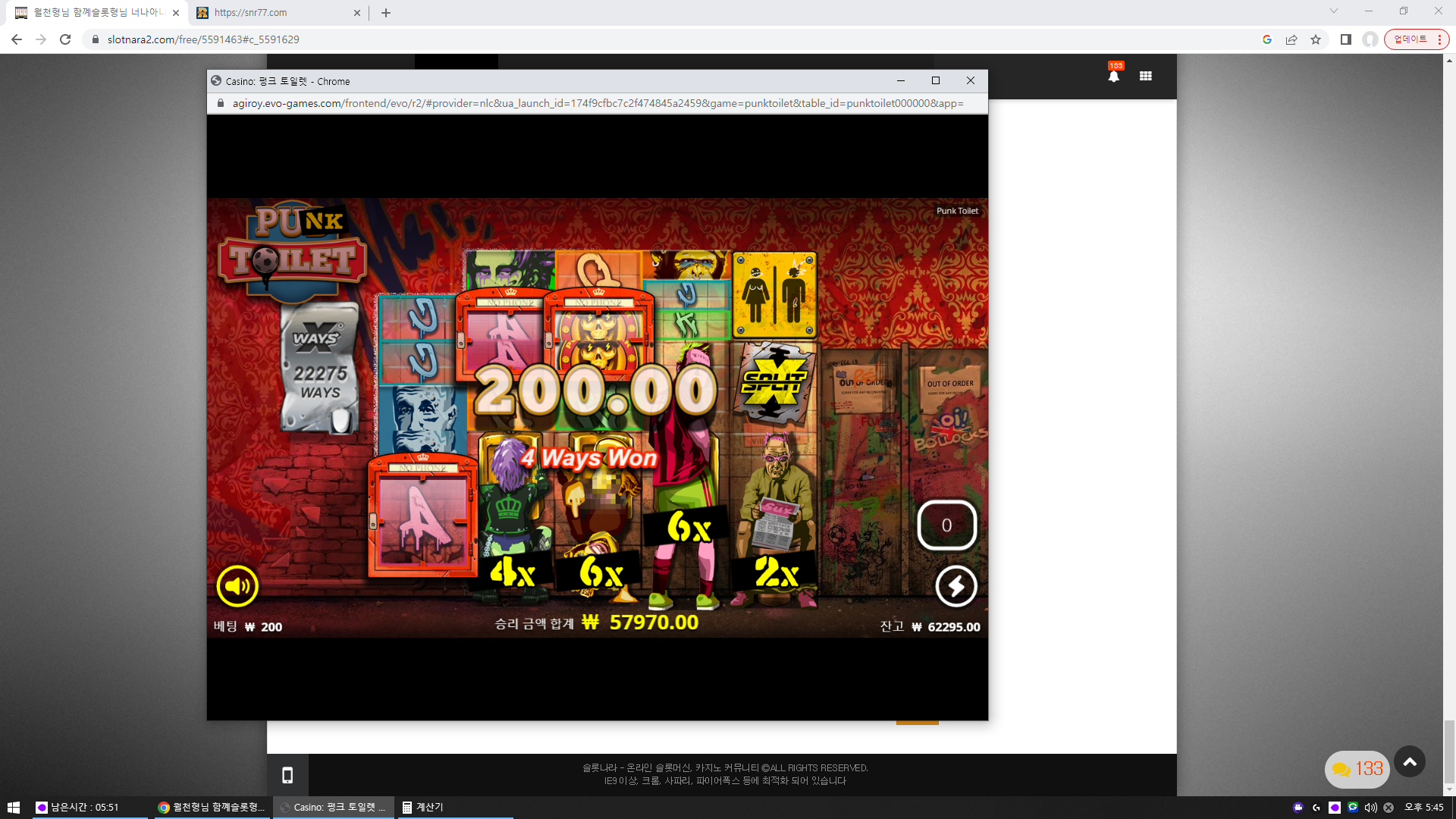
Task: Open the Windows Start menu
Action: [x=14, y=808]
